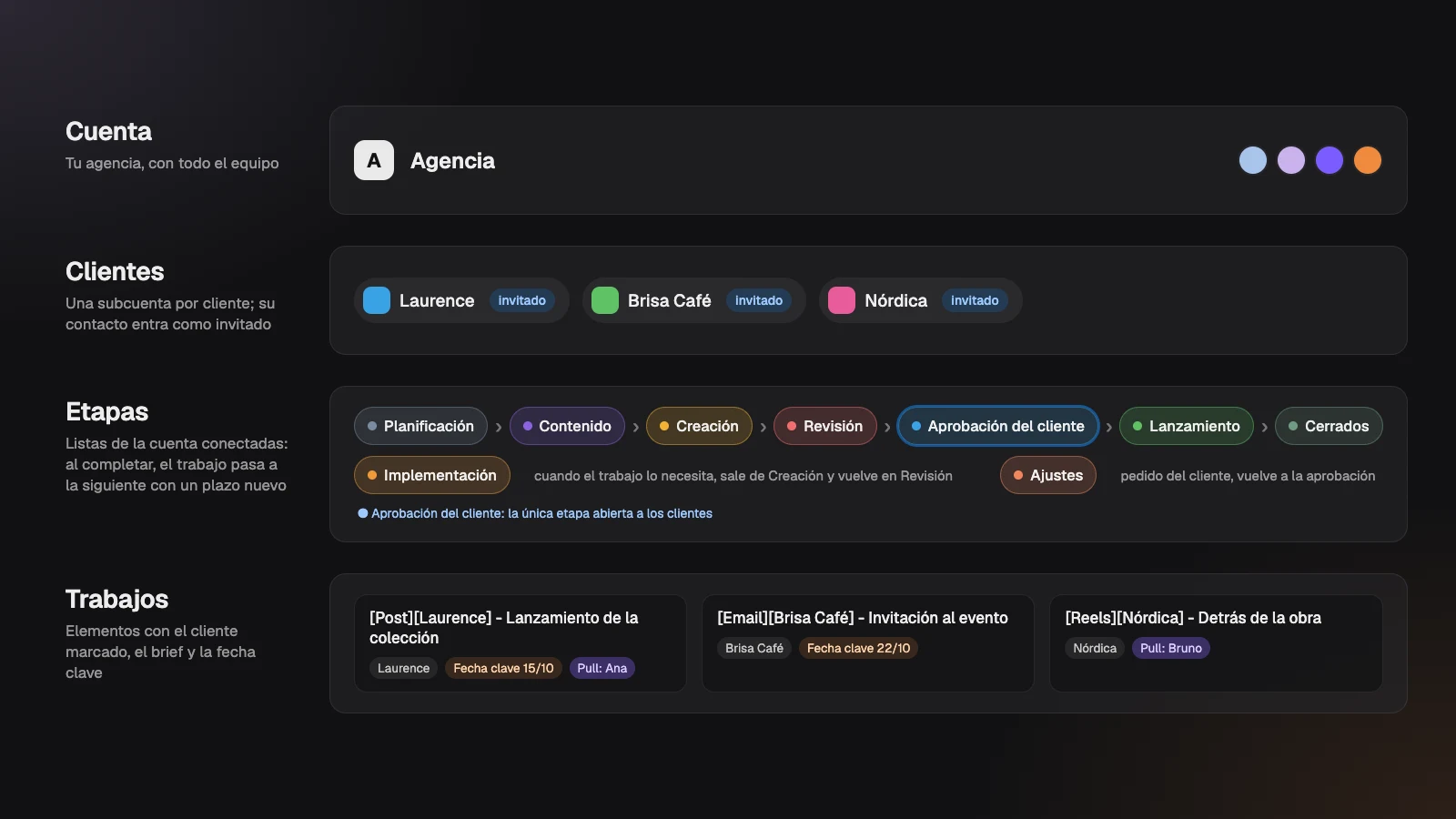The width and height of the screenshot is (1456, 819).
Task: Click chevron after Aprobación del cliente
Action: [1109, 427]
